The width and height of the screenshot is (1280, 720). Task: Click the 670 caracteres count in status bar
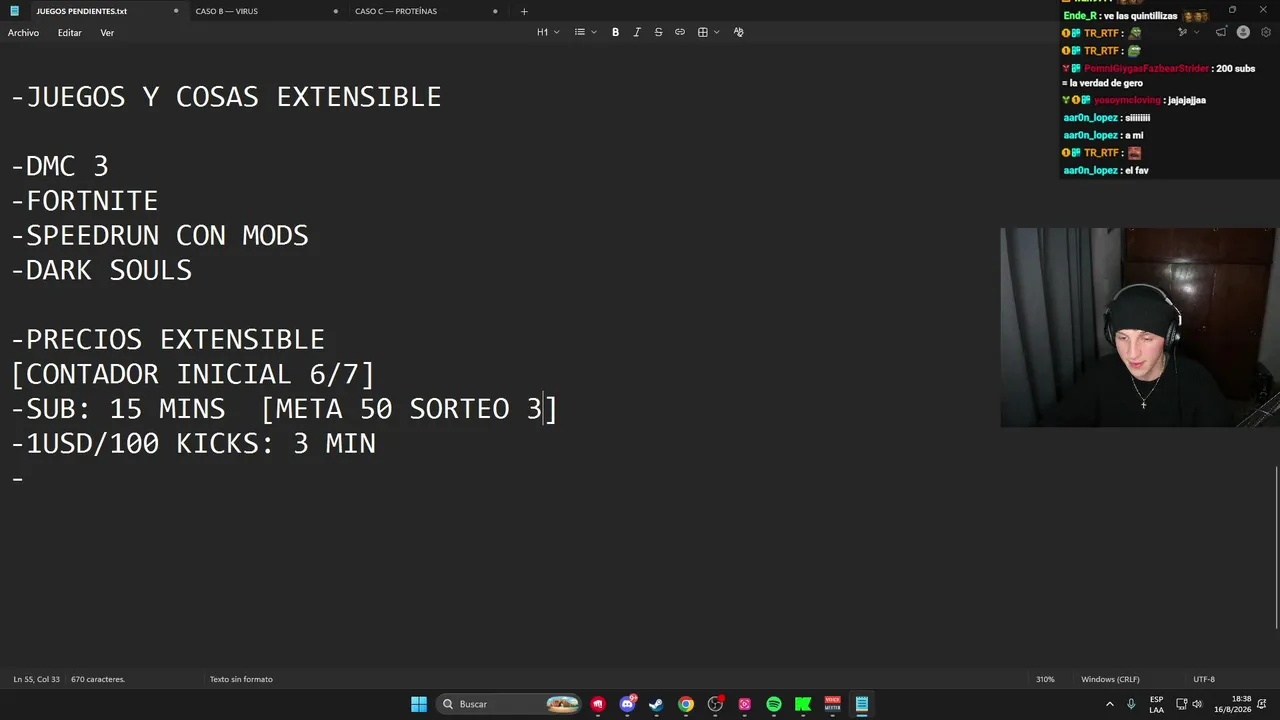[98, 679]
